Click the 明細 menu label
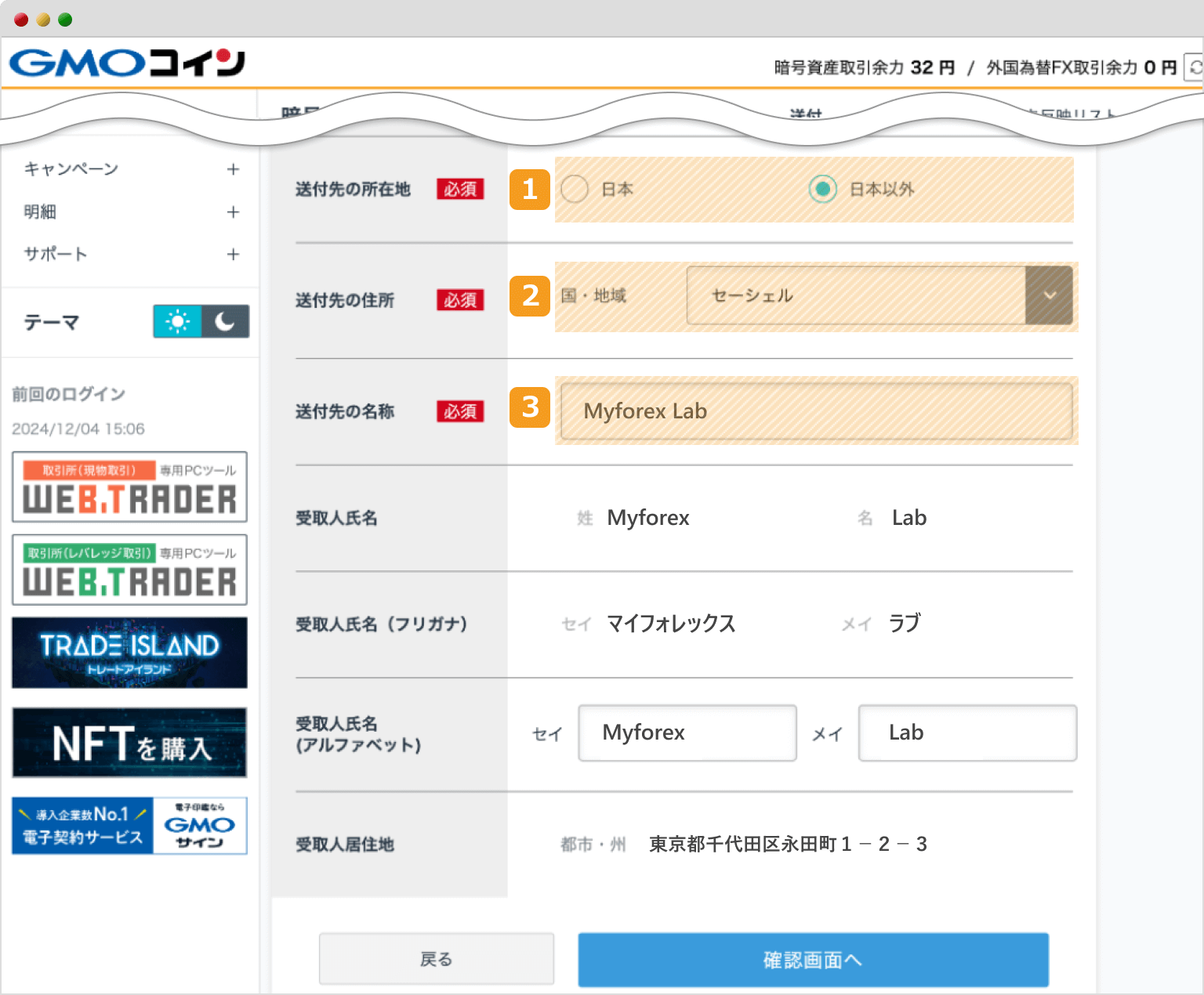This screenshot has height=995, width=1204. point(40,212)
